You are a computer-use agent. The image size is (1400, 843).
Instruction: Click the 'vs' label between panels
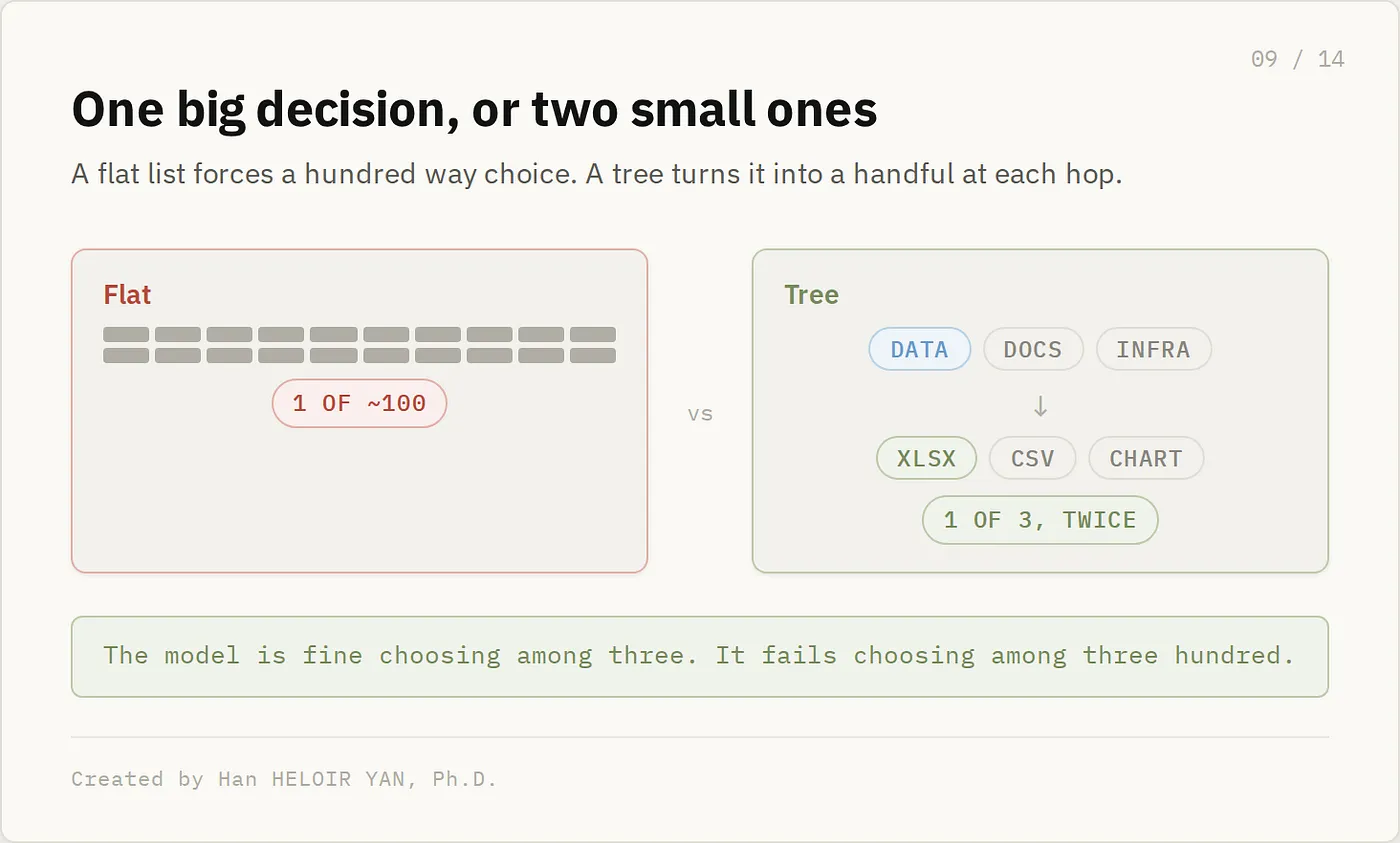pyautogui.click(x=700, y=413)
